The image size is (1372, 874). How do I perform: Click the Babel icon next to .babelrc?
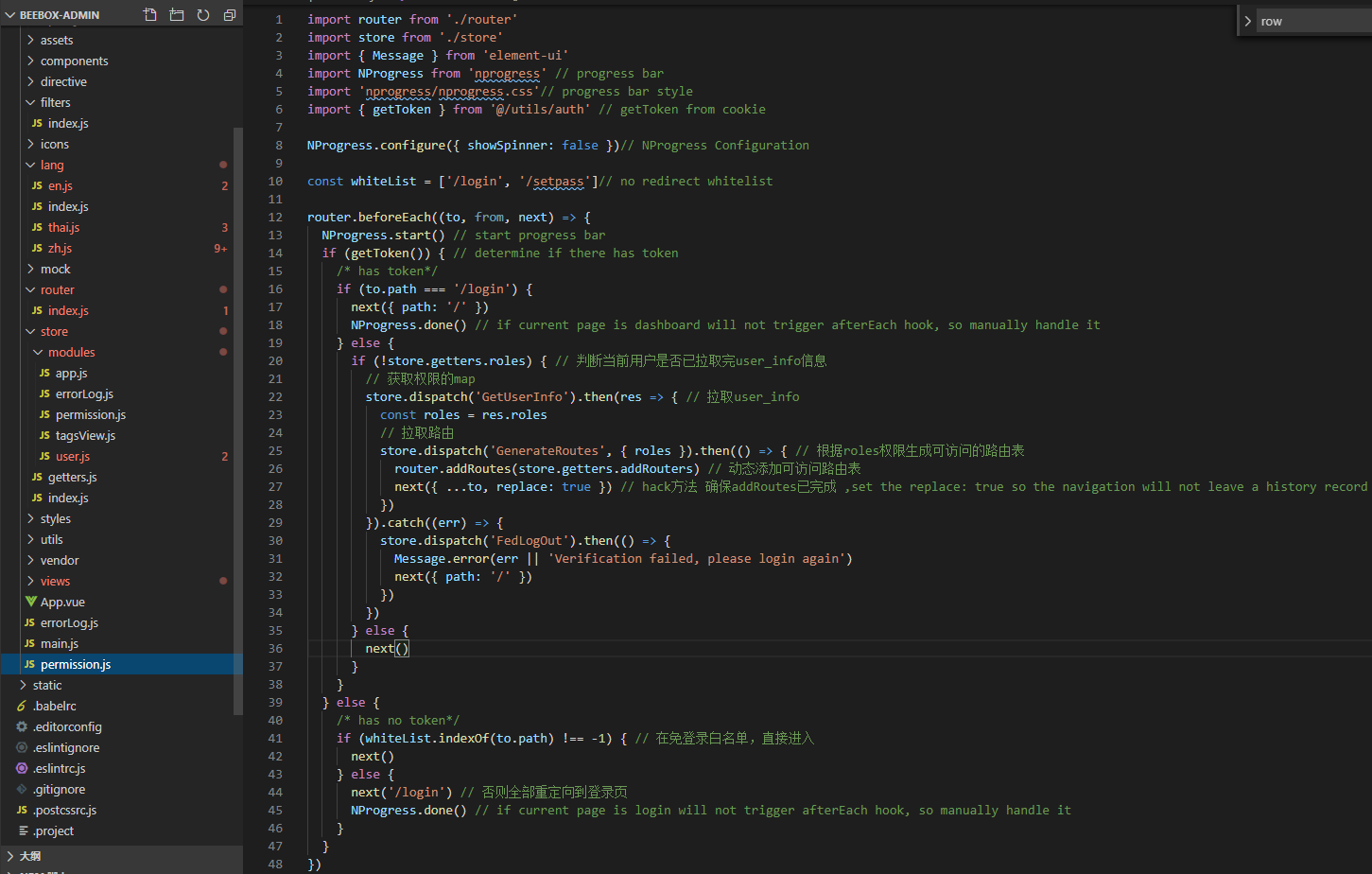[22, 706]
